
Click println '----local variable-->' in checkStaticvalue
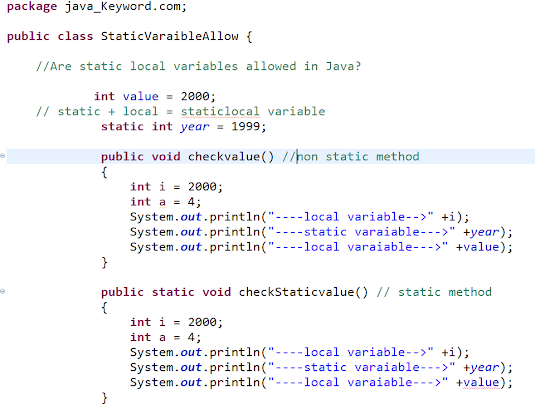tap(300, 352)
